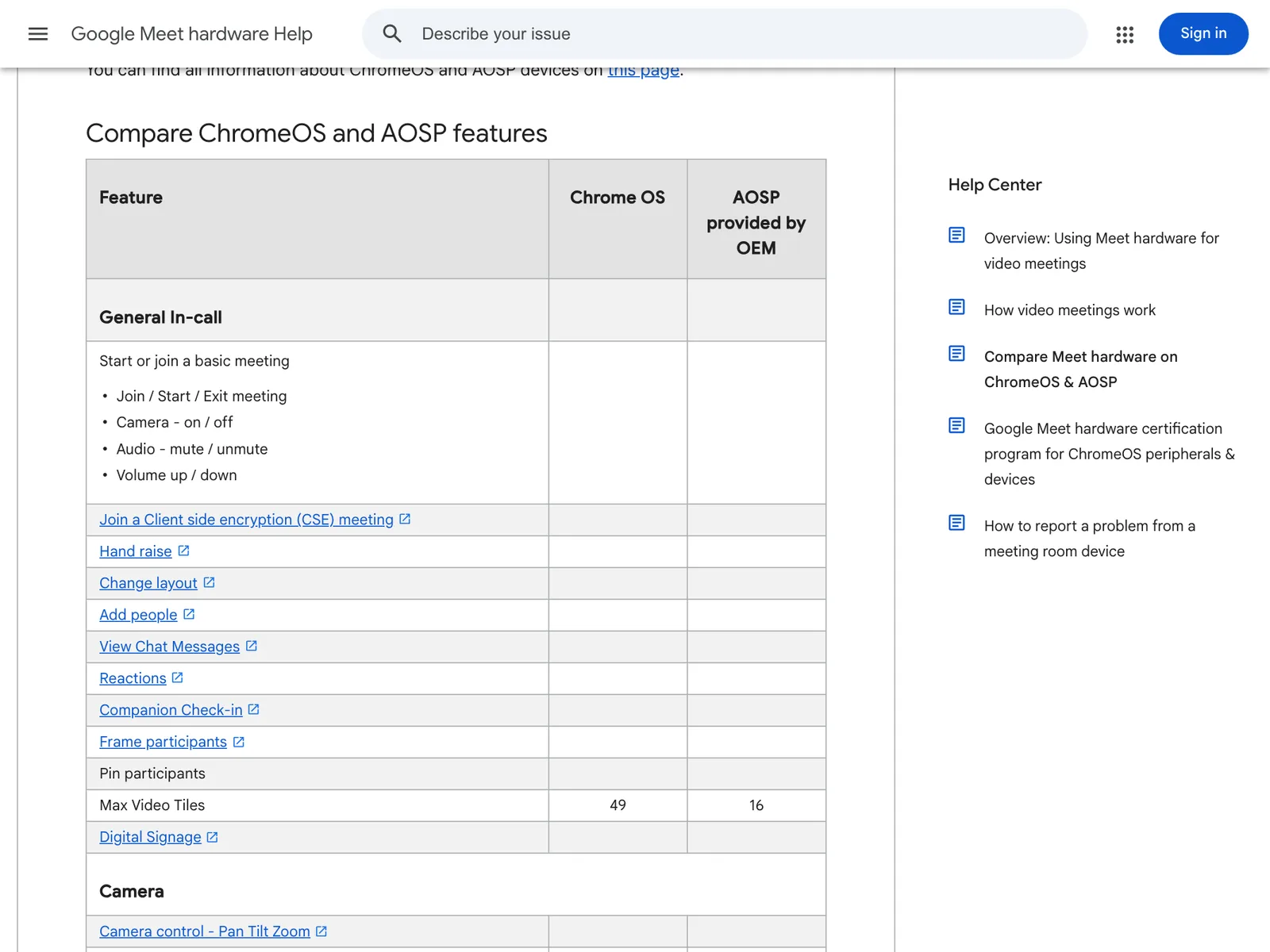The image size is (1270, 952).
Task: Open Overview: Using Meet hardware article
Action: coord(1102,251)
